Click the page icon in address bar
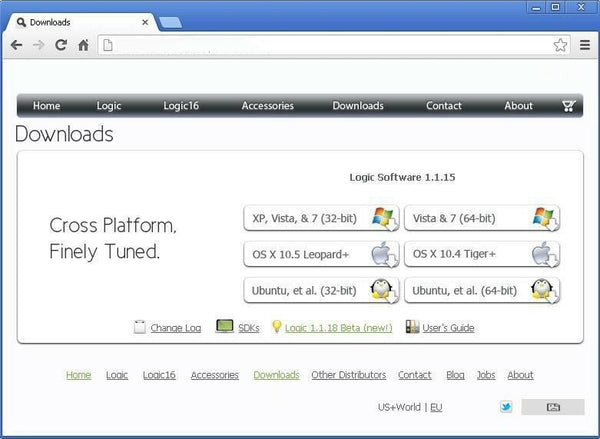The height and width of the screenshot is (439, 600). coord(108,45)
